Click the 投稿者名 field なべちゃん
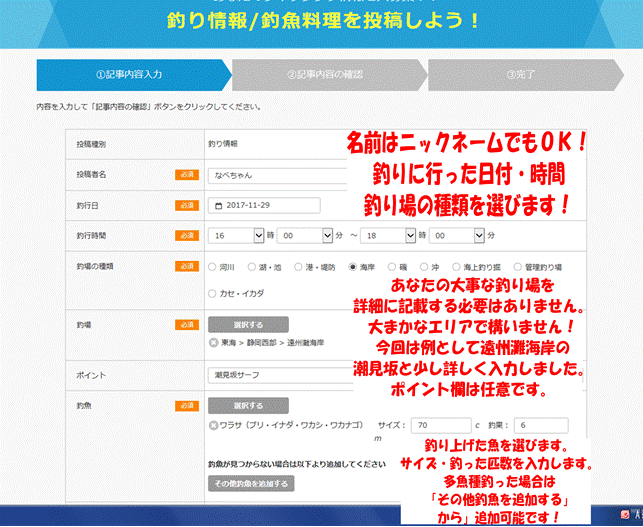This screenshot has height=527, width=643. [278, 176]
